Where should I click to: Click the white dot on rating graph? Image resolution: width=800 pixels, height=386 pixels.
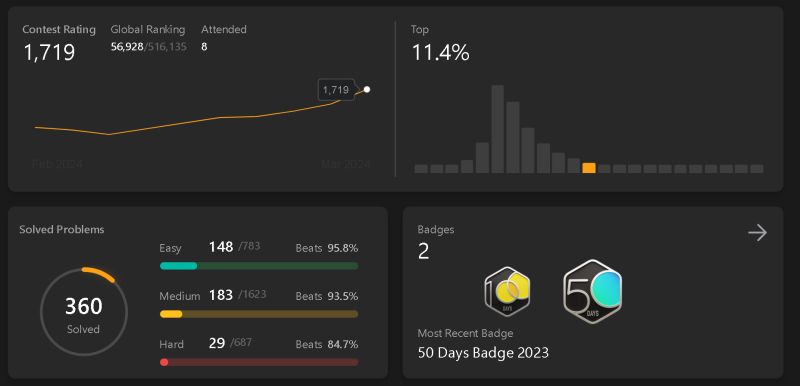click(x=366, y=90)
